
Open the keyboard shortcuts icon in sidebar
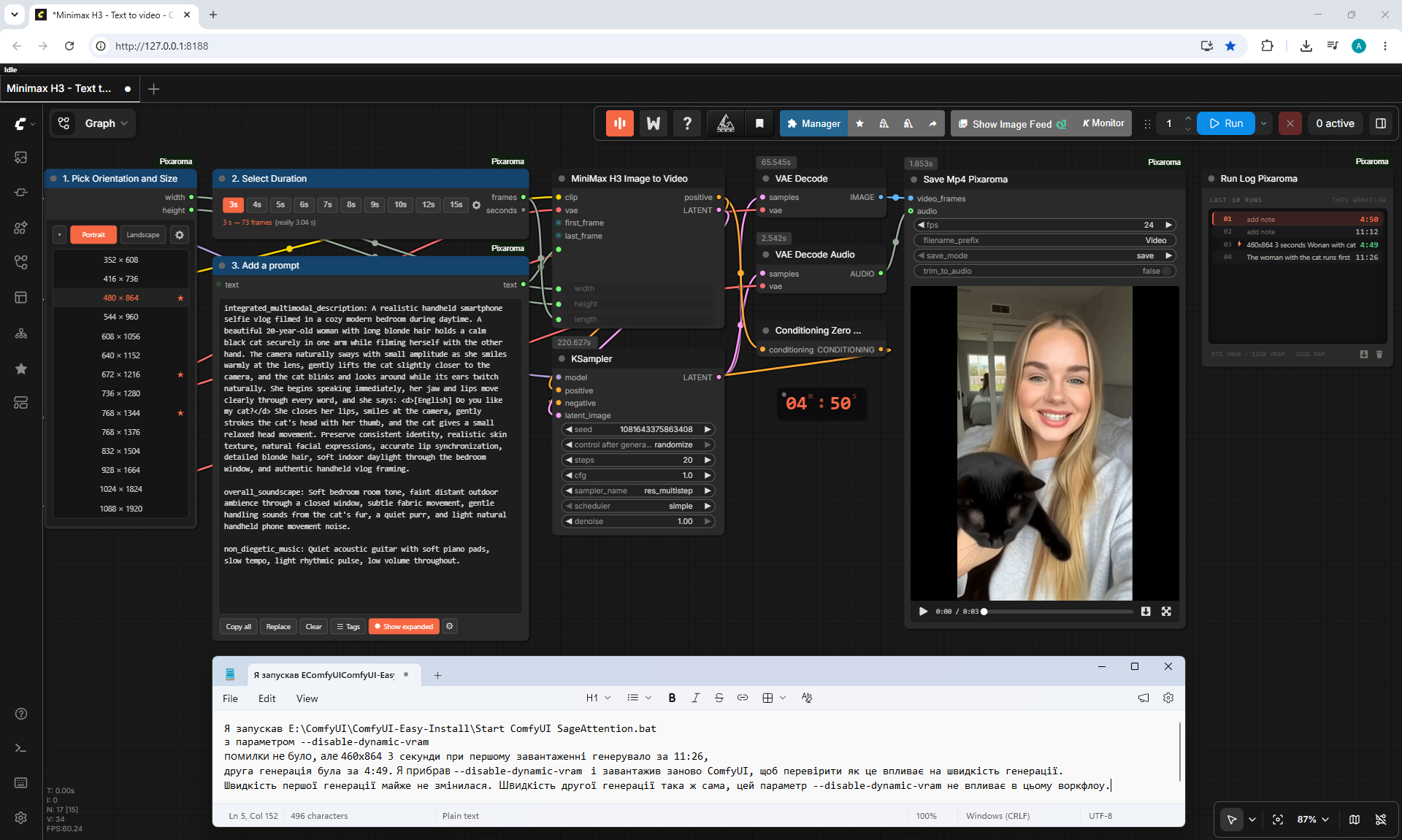click(21, 783)
